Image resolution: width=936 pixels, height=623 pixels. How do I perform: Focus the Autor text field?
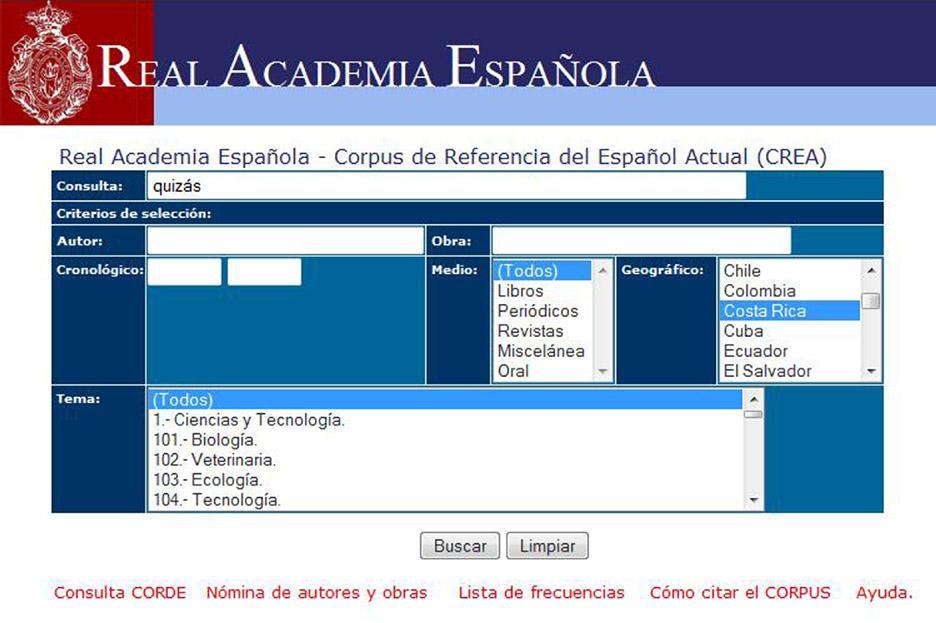tap(285, 241)
